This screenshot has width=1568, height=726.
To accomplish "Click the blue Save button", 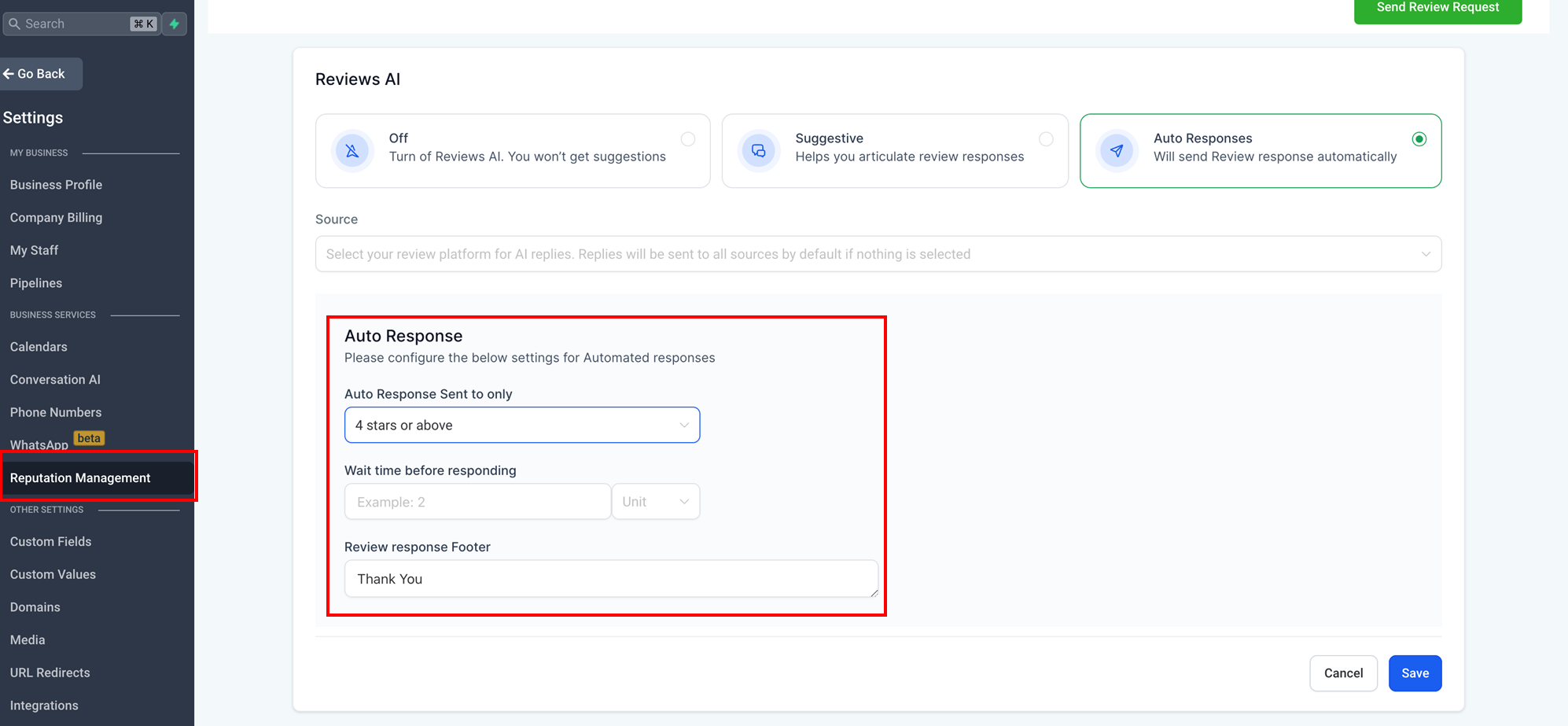I will (1415, 673).
